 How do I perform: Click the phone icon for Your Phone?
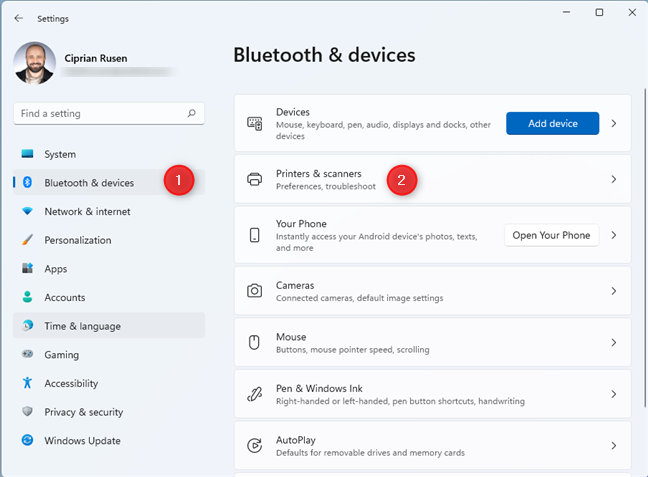255,235
